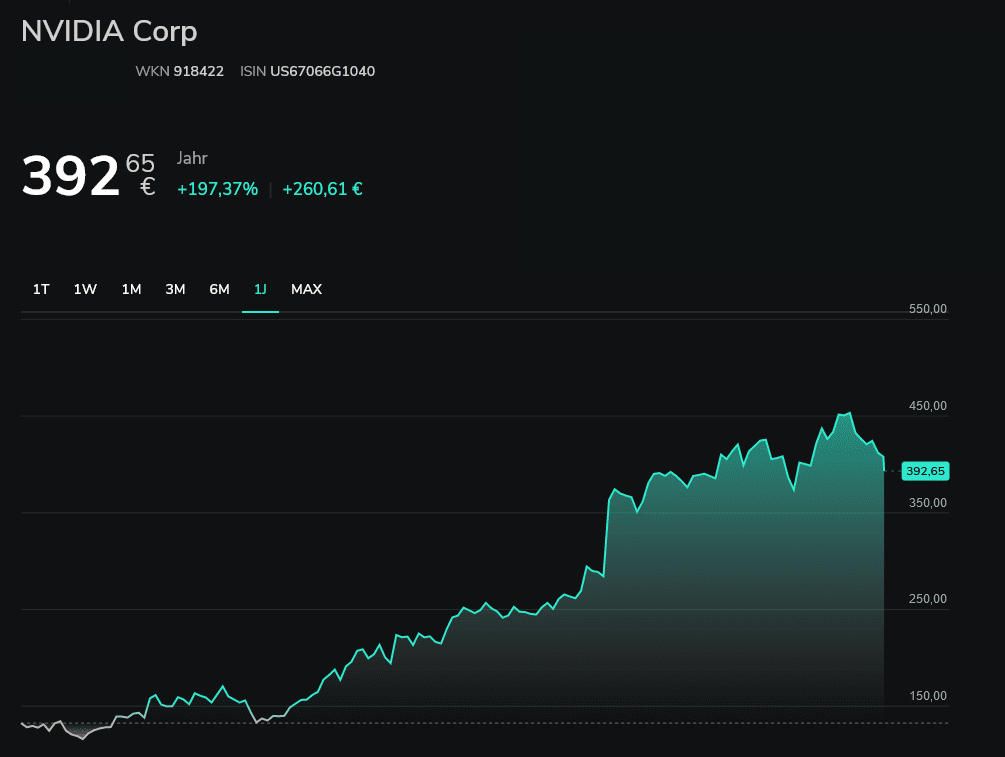Switch chart to MAX range
This screenshot has height=757, width=1005.
306,289
